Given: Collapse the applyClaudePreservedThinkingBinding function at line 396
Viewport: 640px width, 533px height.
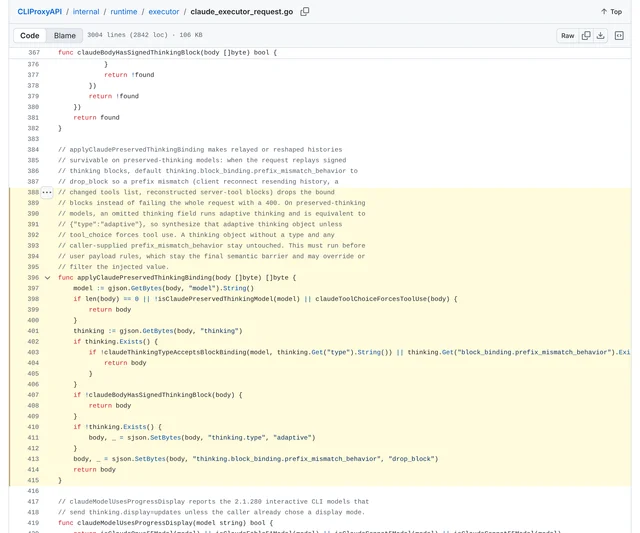Looking at the screenshot, I should 47,278.
